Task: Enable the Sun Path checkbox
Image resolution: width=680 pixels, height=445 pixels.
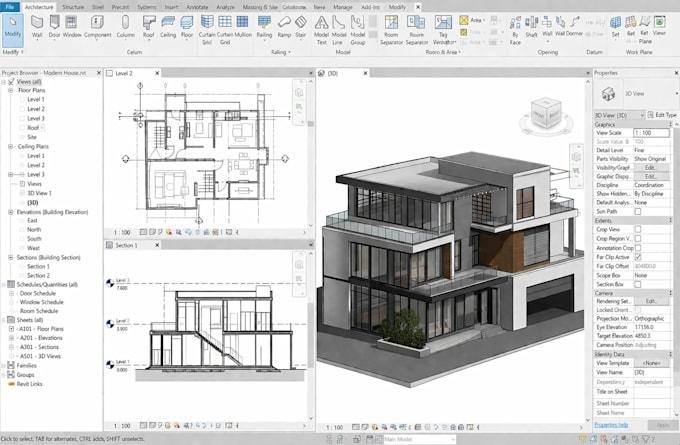Action: click(638, 212)
